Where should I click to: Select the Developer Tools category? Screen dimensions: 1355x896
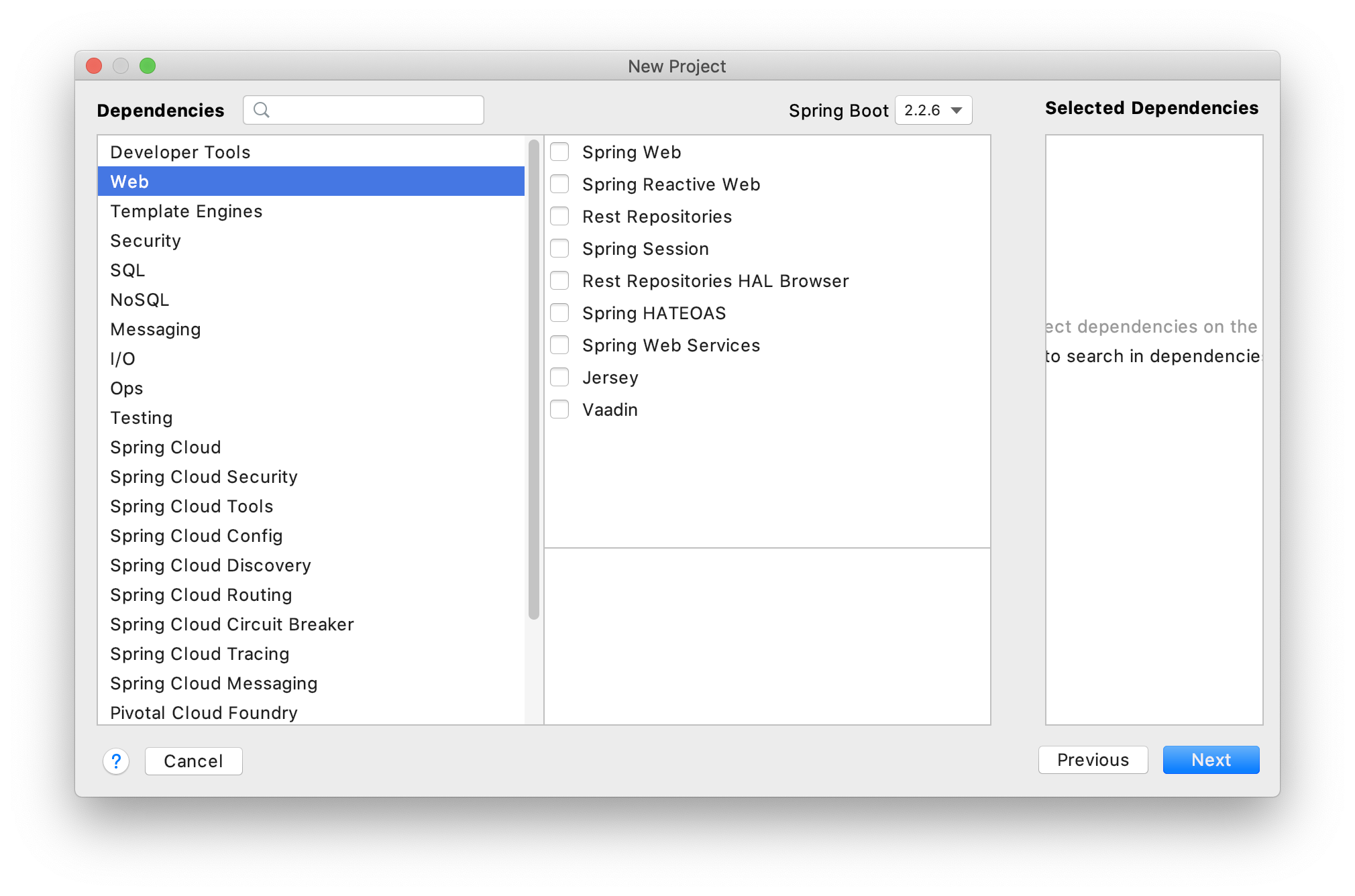pos(311,152)
